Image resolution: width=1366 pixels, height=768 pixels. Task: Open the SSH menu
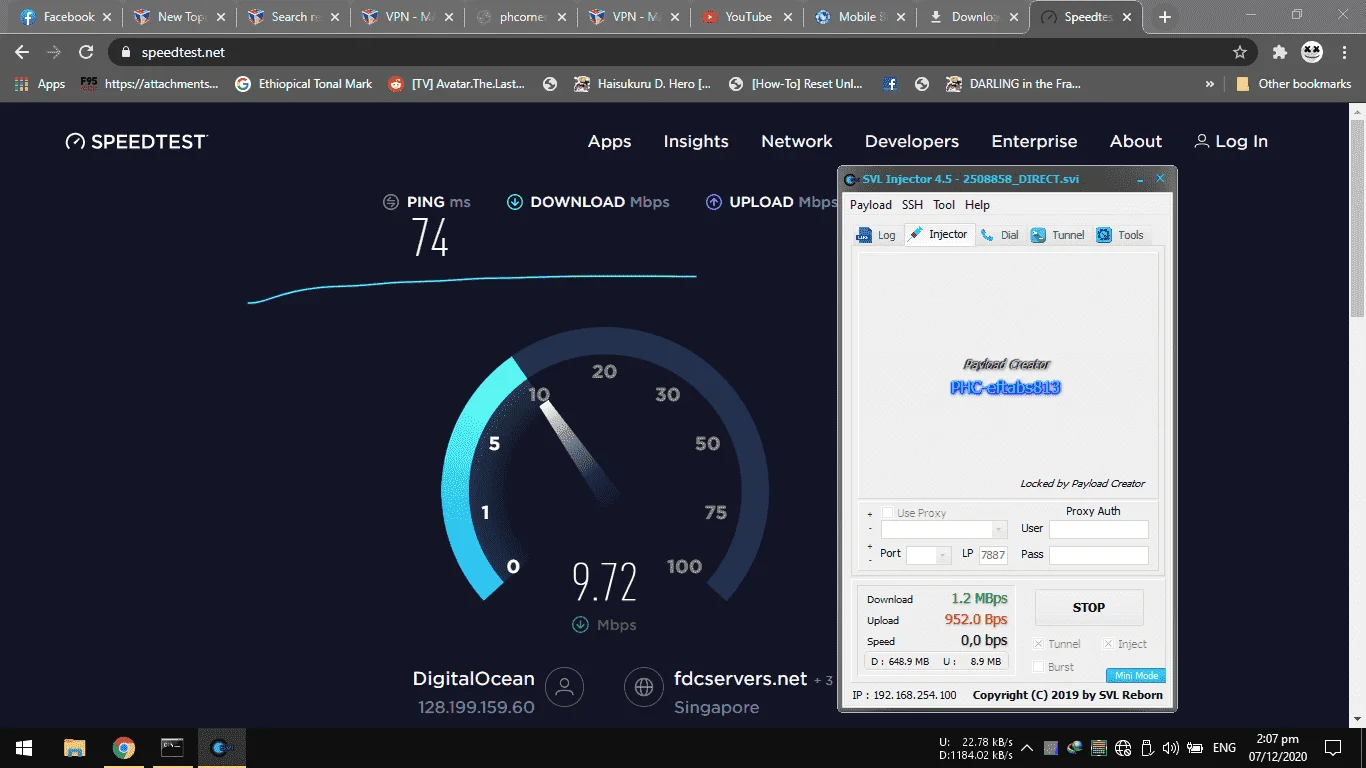(x=912, y=205)
